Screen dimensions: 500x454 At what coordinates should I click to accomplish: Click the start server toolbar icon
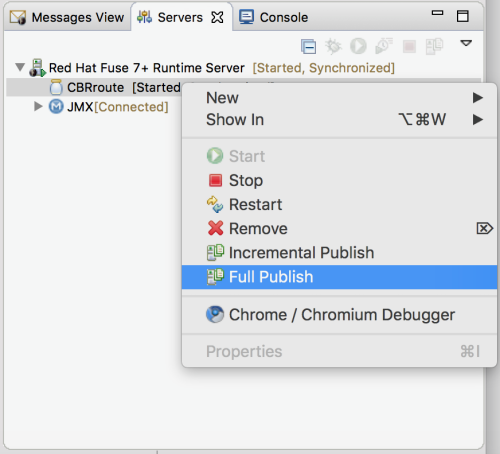358,46
